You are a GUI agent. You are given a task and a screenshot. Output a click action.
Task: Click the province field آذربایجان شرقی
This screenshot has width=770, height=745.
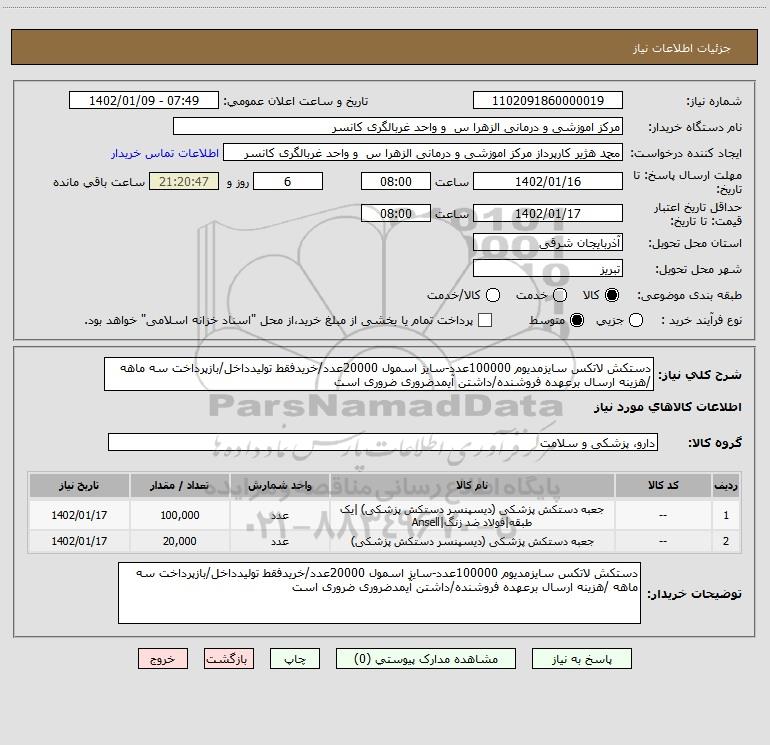[548, 243]
